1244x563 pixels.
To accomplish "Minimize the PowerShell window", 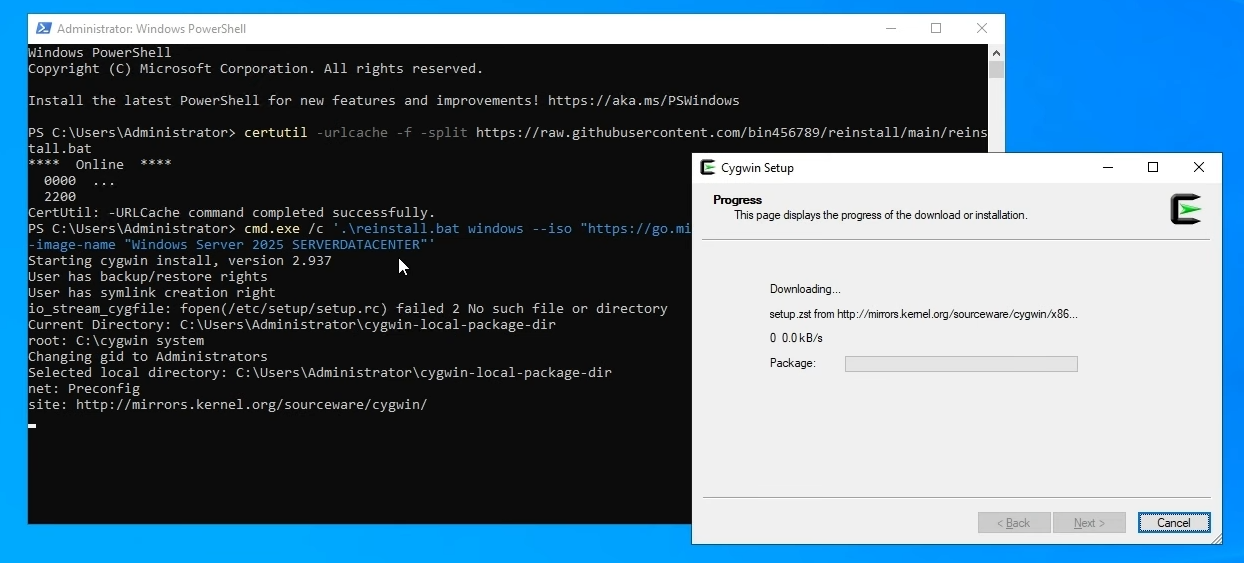I will click(x=889, y=28).
